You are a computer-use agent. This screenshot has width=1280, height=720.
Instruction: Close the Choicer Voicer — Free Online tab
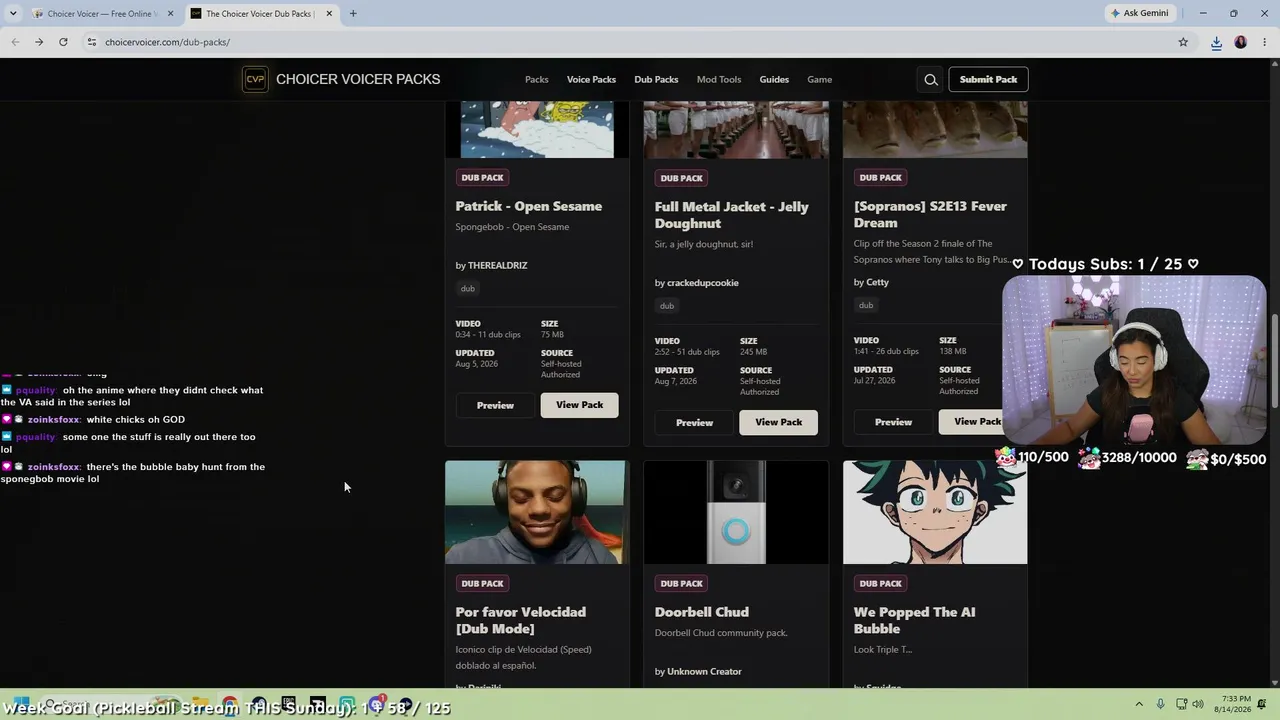170,14
